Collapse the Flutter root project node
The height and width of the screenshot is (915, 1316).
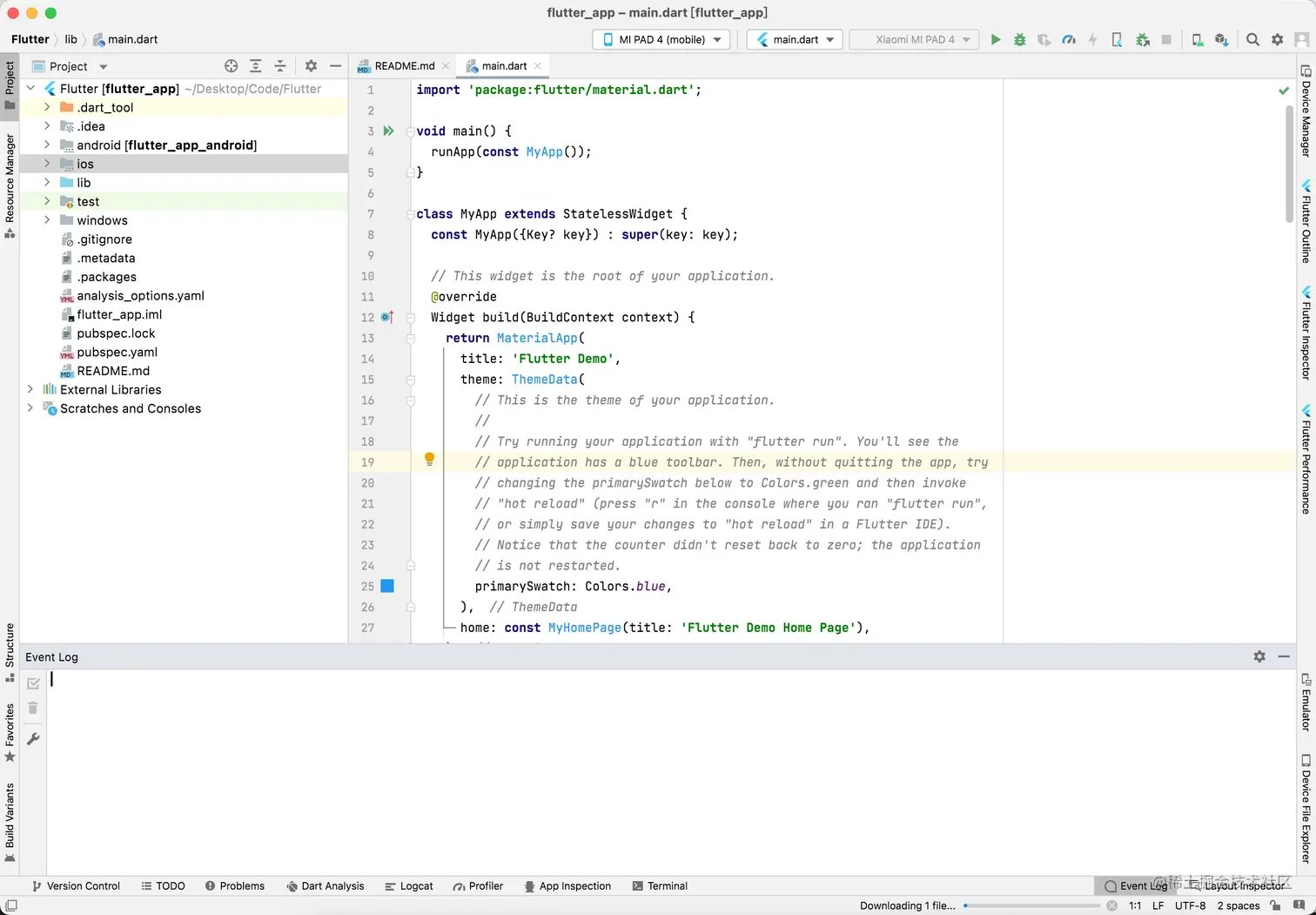pyautogui.click(x=30, y=88)
